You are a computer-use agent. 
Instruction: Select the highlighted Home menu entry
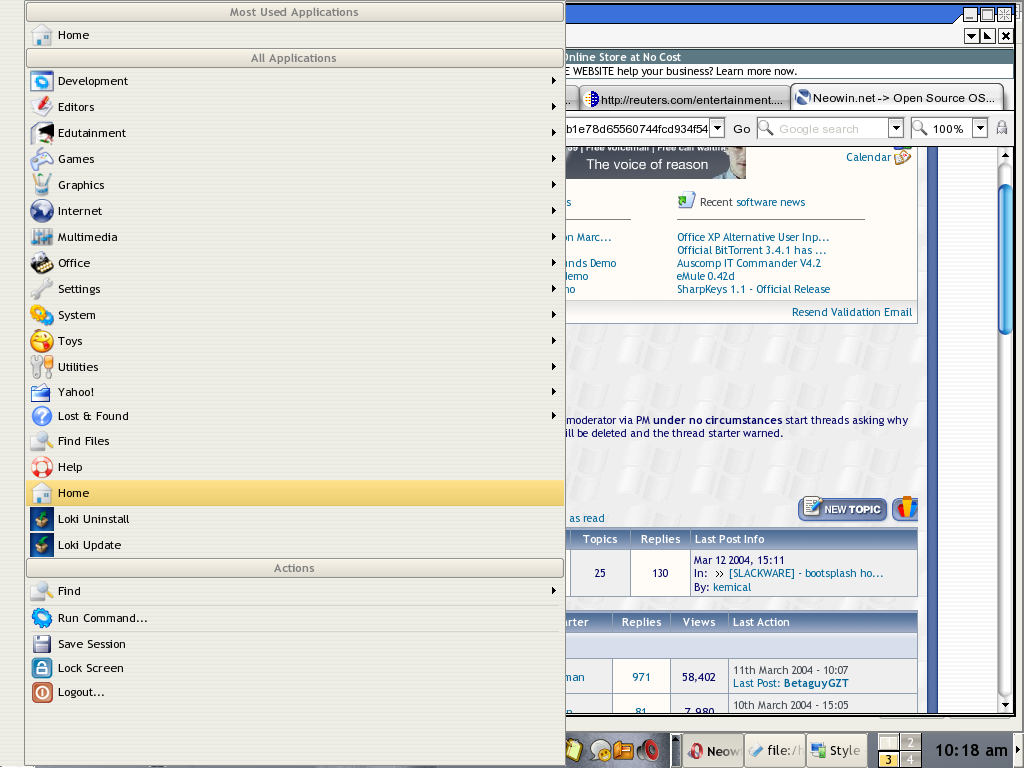coord(294,493)
